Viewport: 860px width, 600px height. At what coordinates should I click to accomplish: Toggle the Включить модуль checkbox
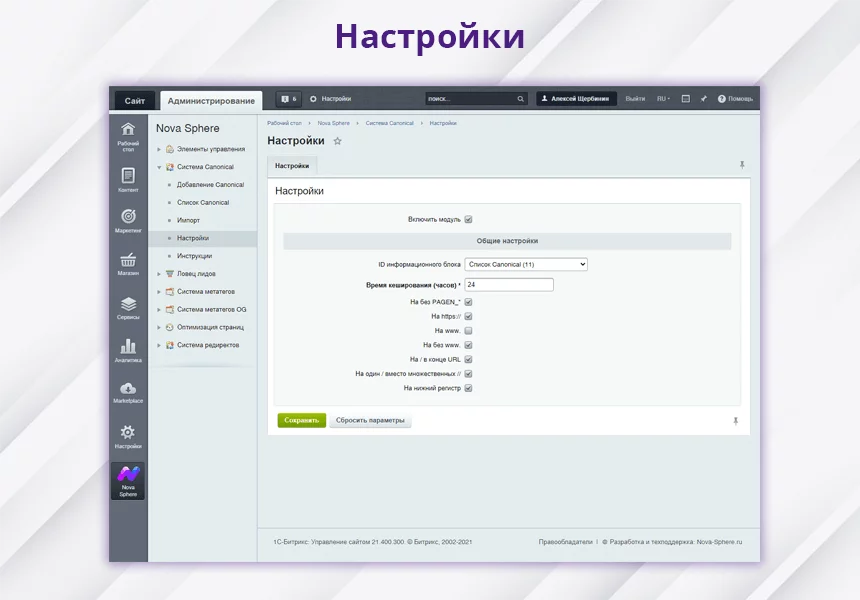[x=468, y=219]
